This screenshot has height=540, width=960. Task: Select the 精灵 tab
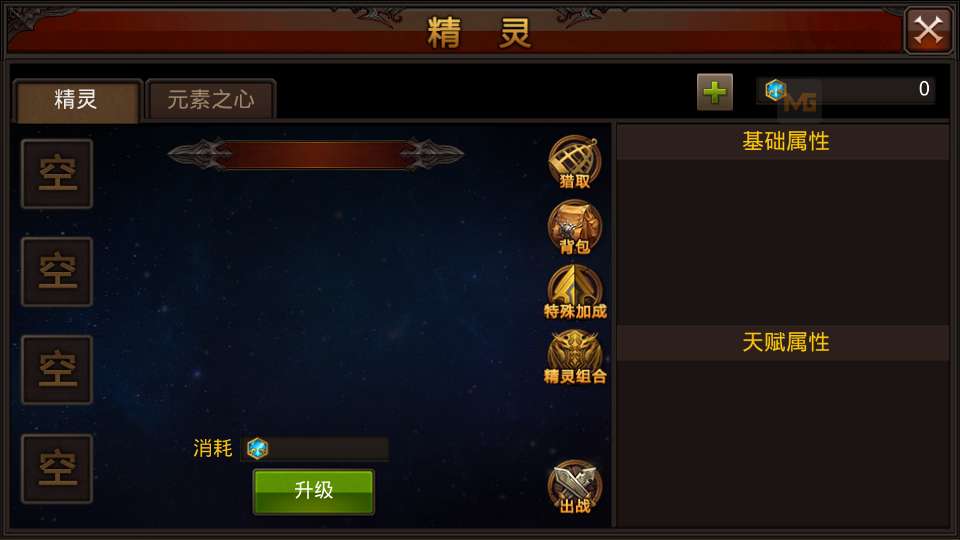(x=77, y=100)
